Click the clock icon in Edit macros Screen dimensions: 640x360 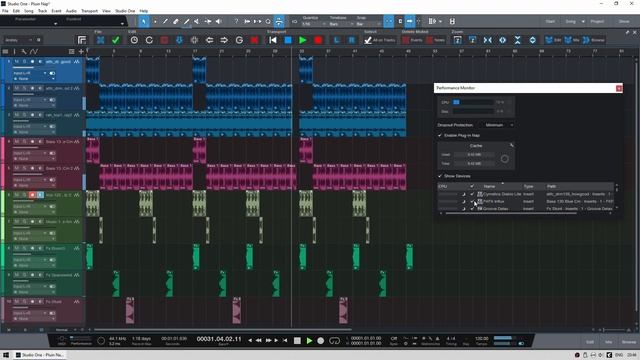pos(134,40)
